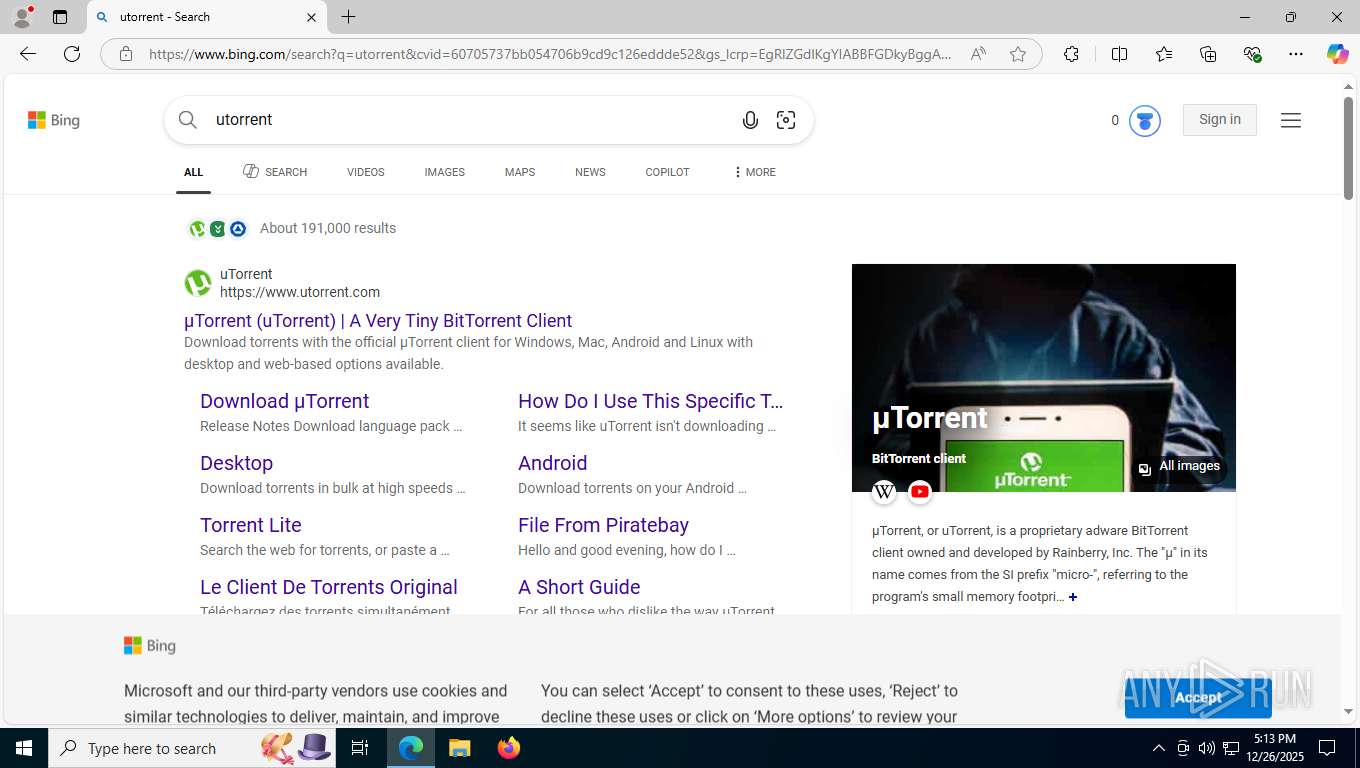
Task: Open Windows Start button
Action: point(24,748)
